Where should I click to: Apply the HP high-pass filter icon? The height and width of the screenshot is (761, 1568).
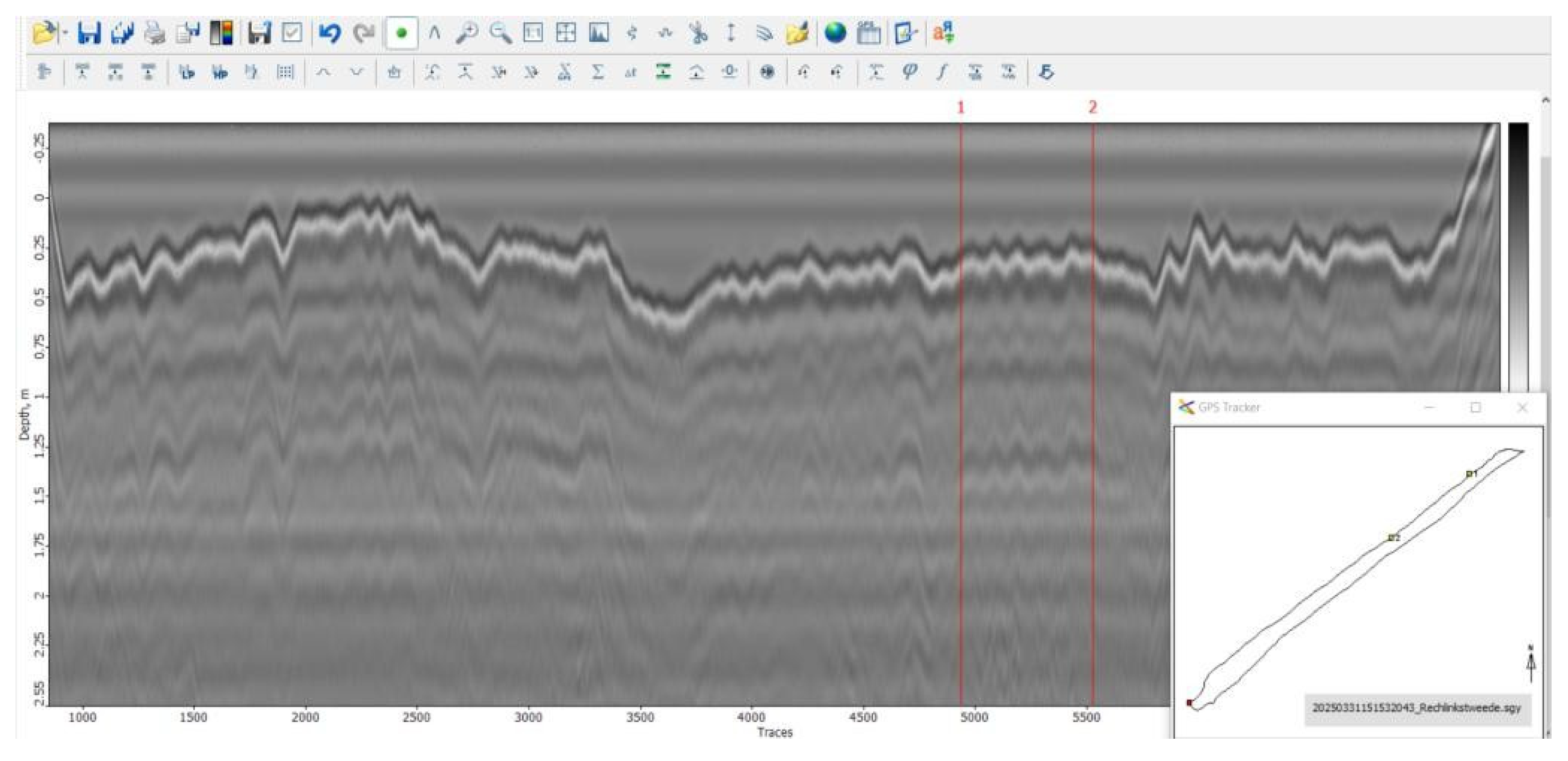(220, 73)
